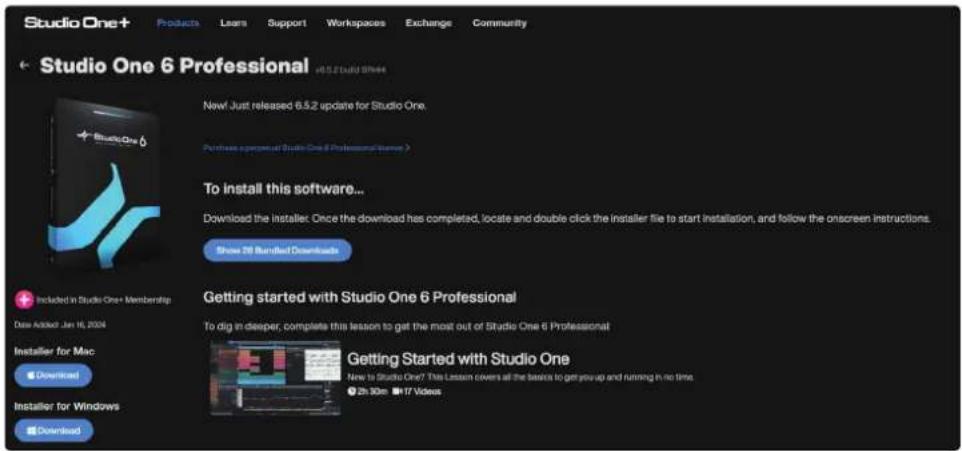Screen dimensions: 962x451
Task: Go to the Workspaces section
Action: [x=356, y=23]
